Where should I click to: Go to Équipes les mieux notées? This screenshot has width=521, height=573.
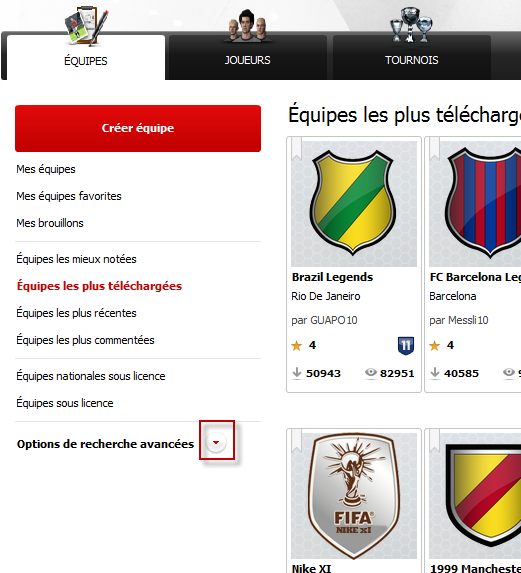point(76,259)
